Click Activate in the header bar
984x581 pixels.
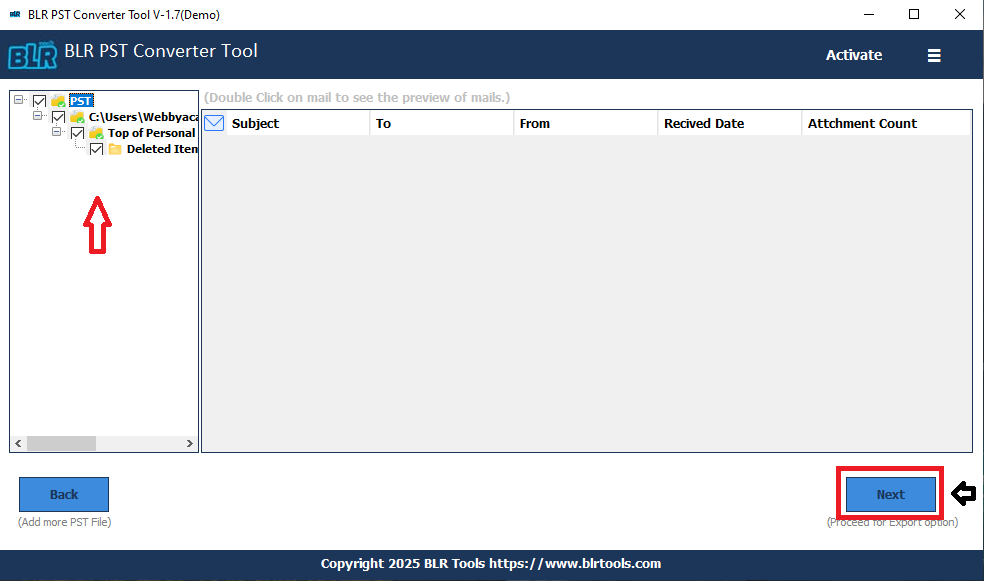click(853, 55)
